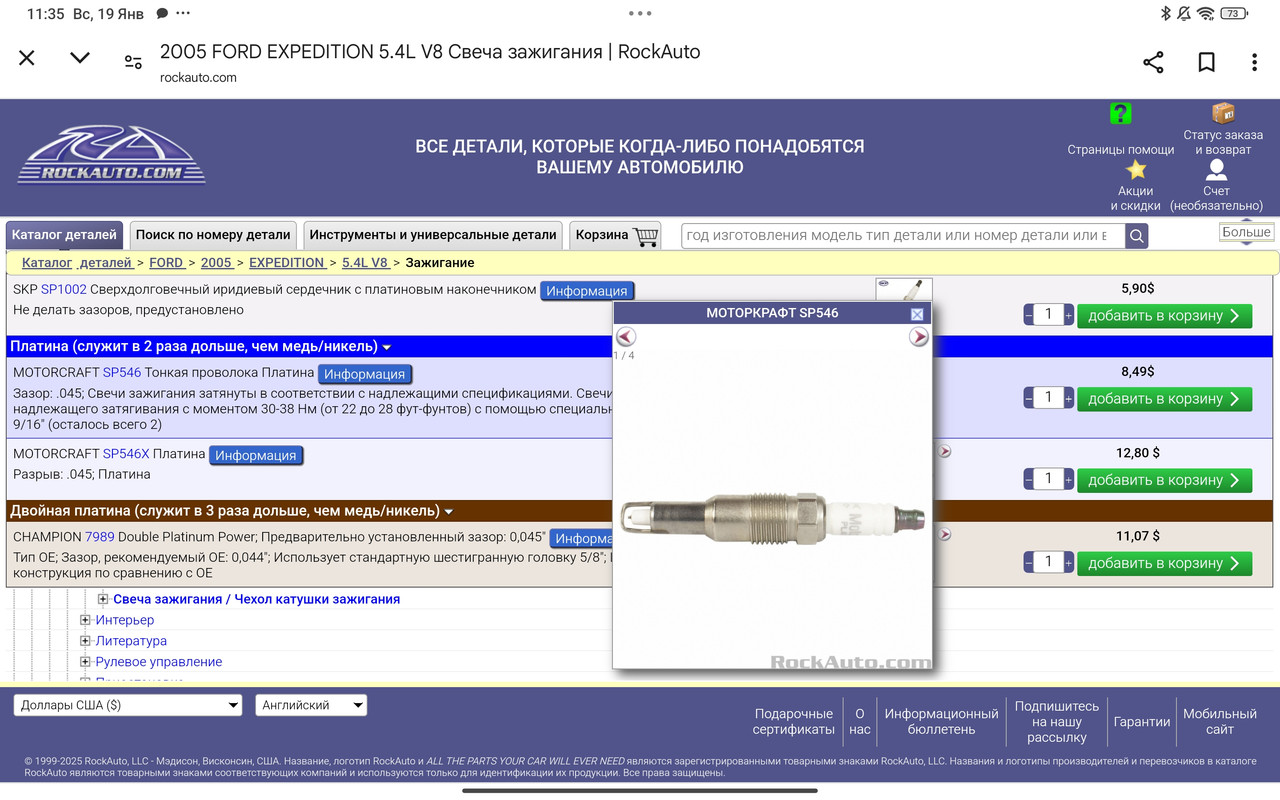Open the Доллары США currency dropdown

coord(127,705)
